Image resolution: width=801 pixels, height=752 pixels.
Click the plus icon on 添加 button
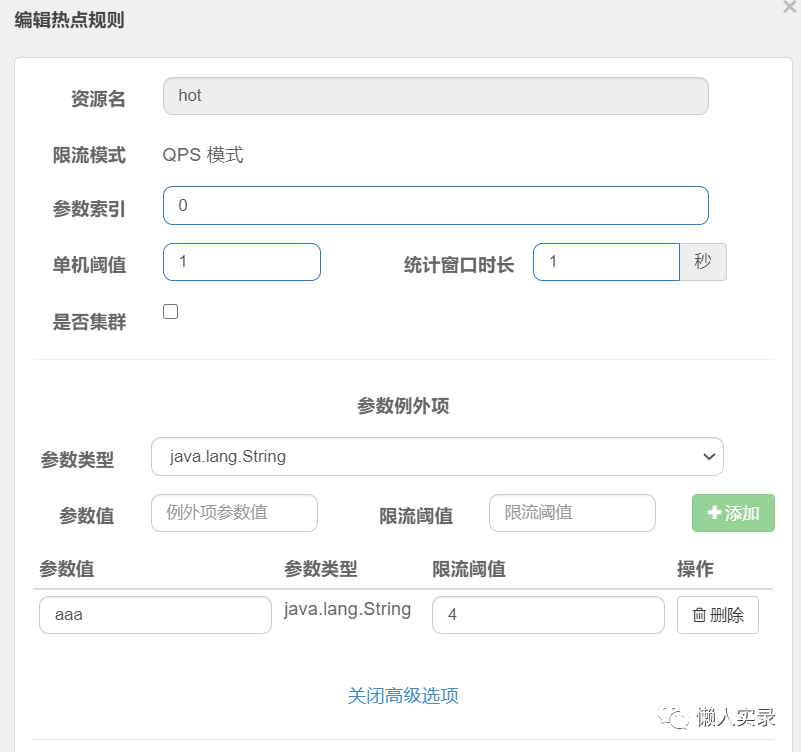pos(714,512)
